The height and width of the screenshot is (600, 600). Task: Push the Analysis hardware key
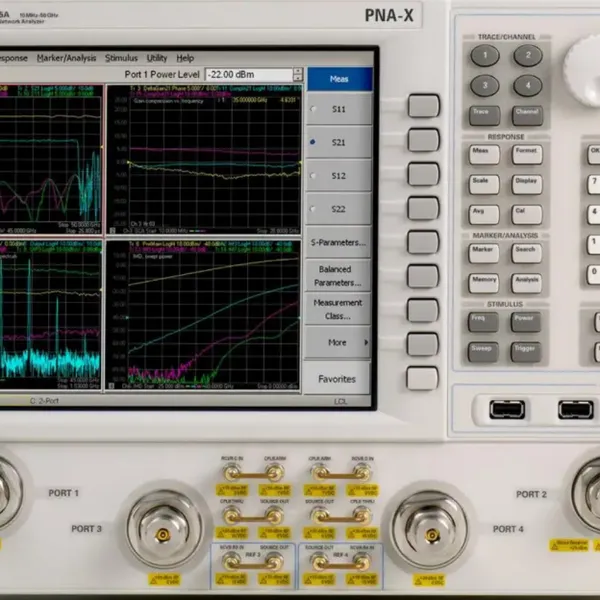point(527,284)
